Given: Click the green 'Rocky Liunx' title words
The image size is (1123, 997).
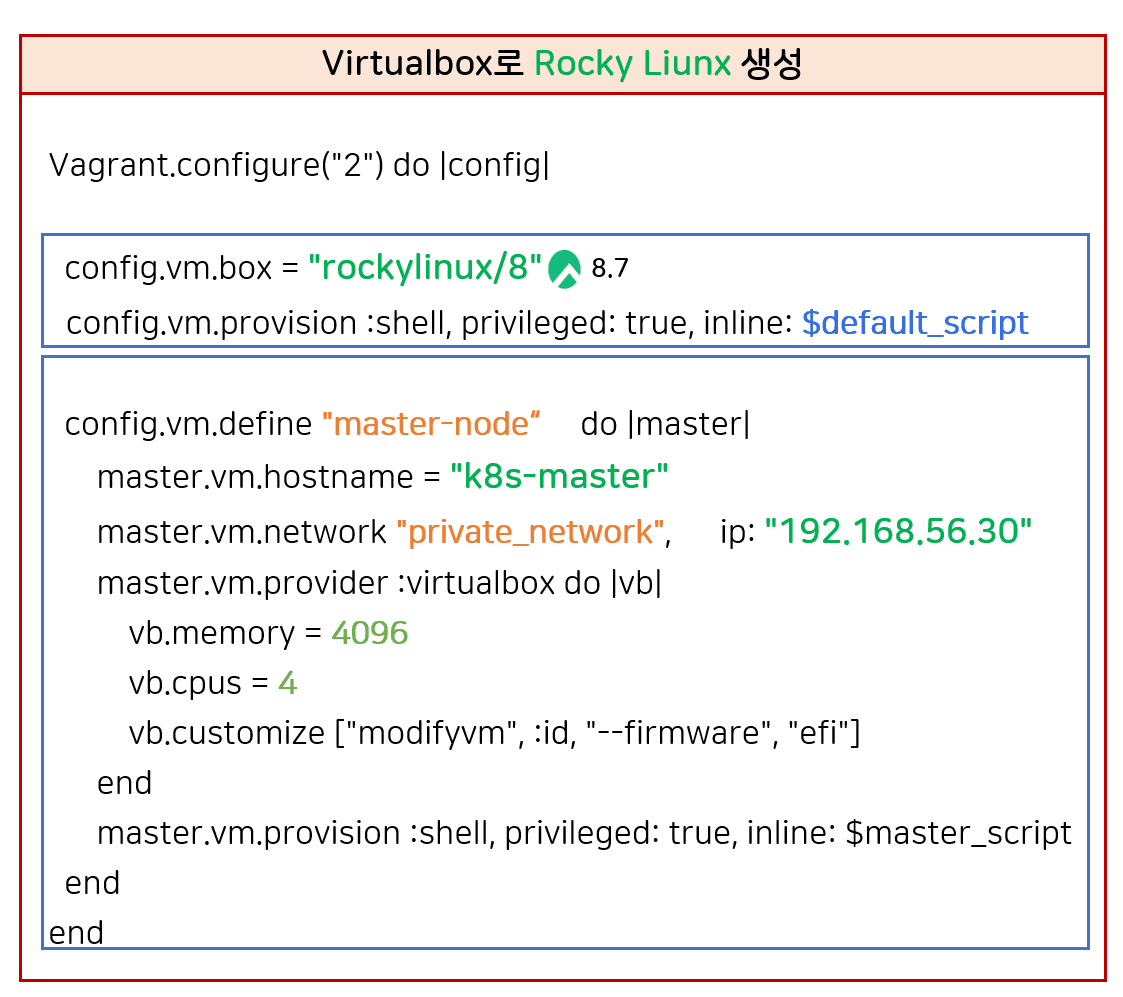Looking at the screenshot, I should click(x=632, y=65).
